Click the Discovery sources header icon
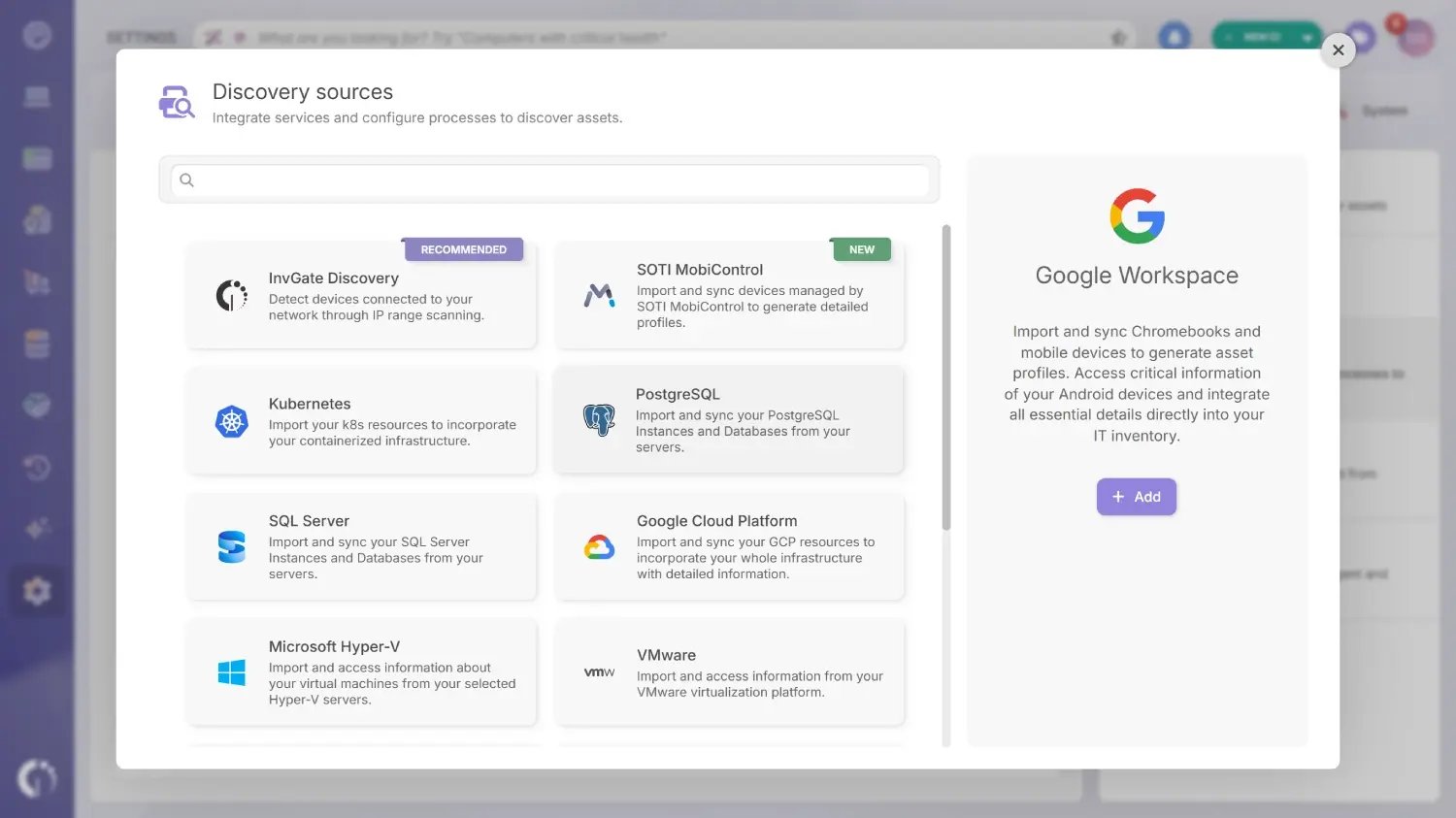Image resolution: width=1456 pixels, height=818 pixels. (177, 102)
